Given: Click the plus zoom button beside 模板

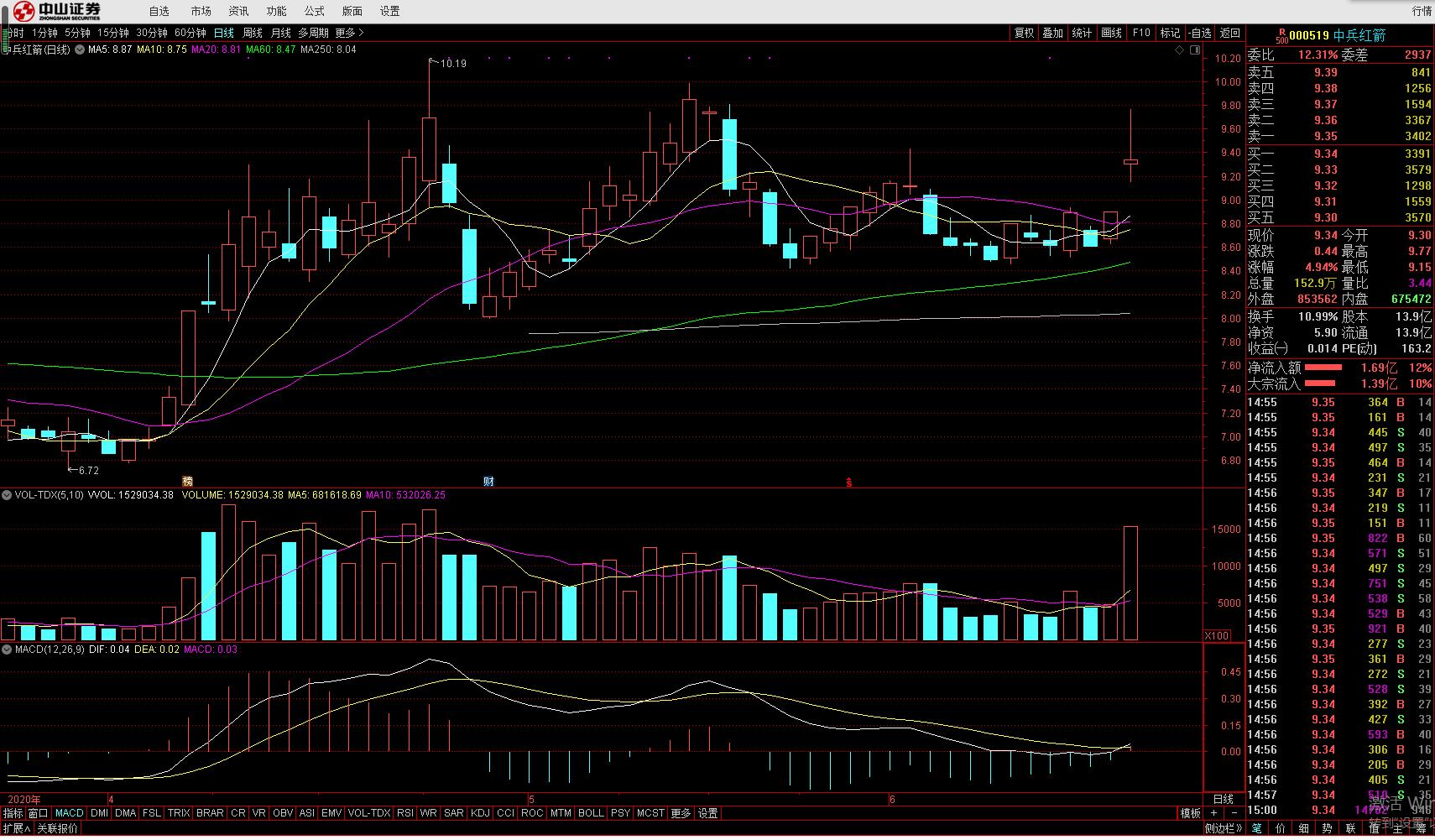Looking at the screenshot, I should (x=1213, y=813).
